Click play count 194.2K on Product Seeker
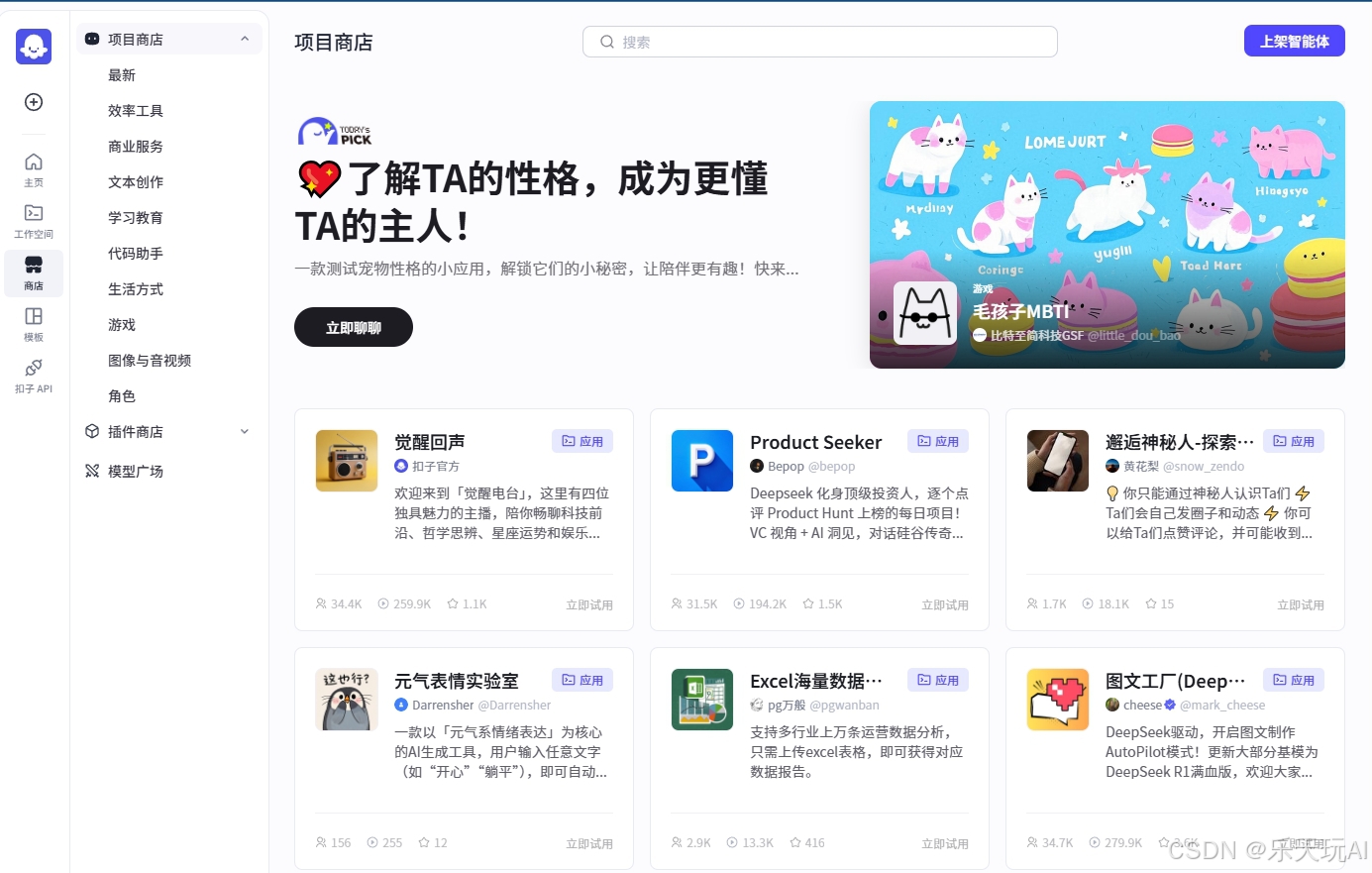 click(760, 603)
